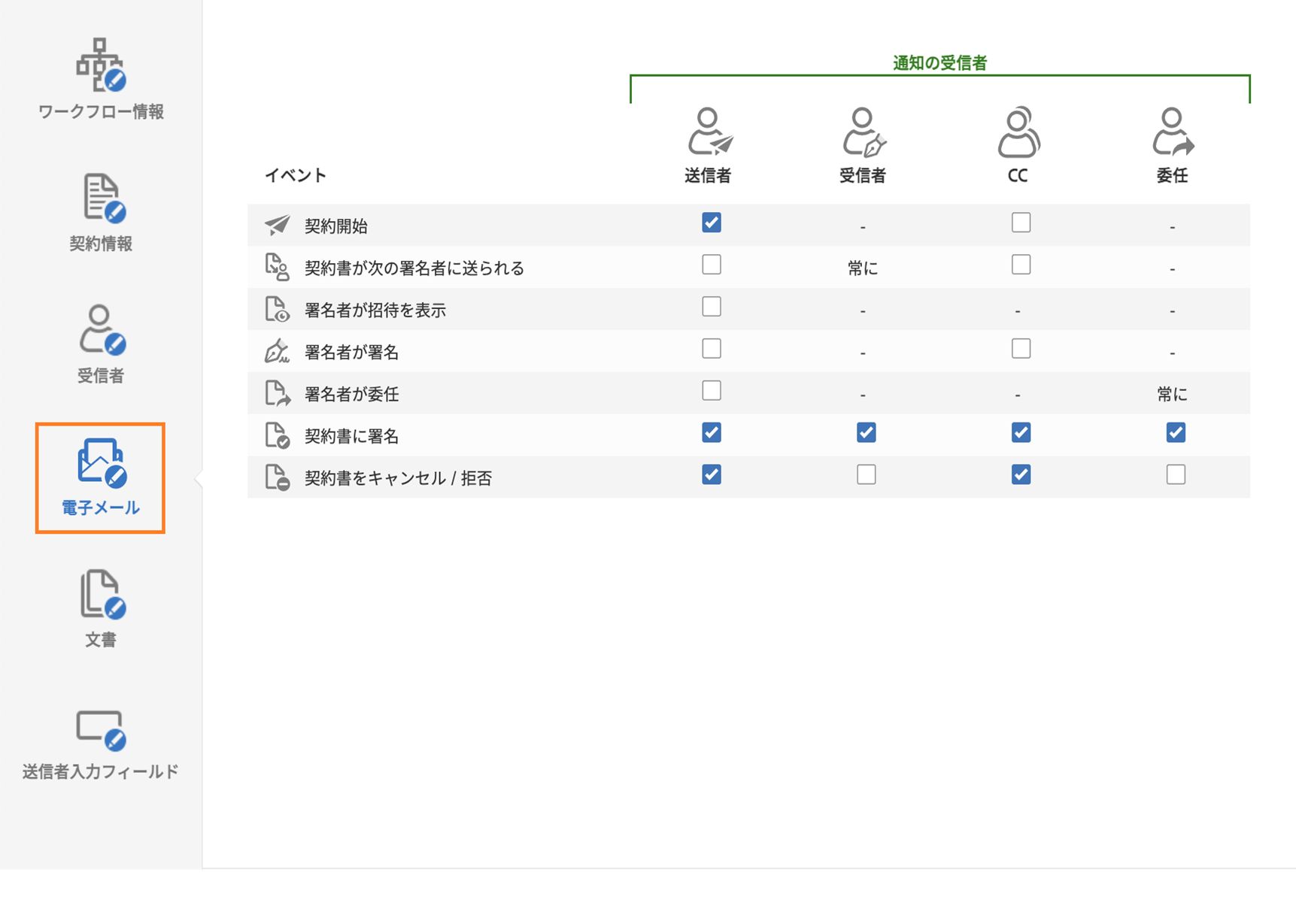
Task: Click the 契約情報 label
Action: [x=101, y=244]
